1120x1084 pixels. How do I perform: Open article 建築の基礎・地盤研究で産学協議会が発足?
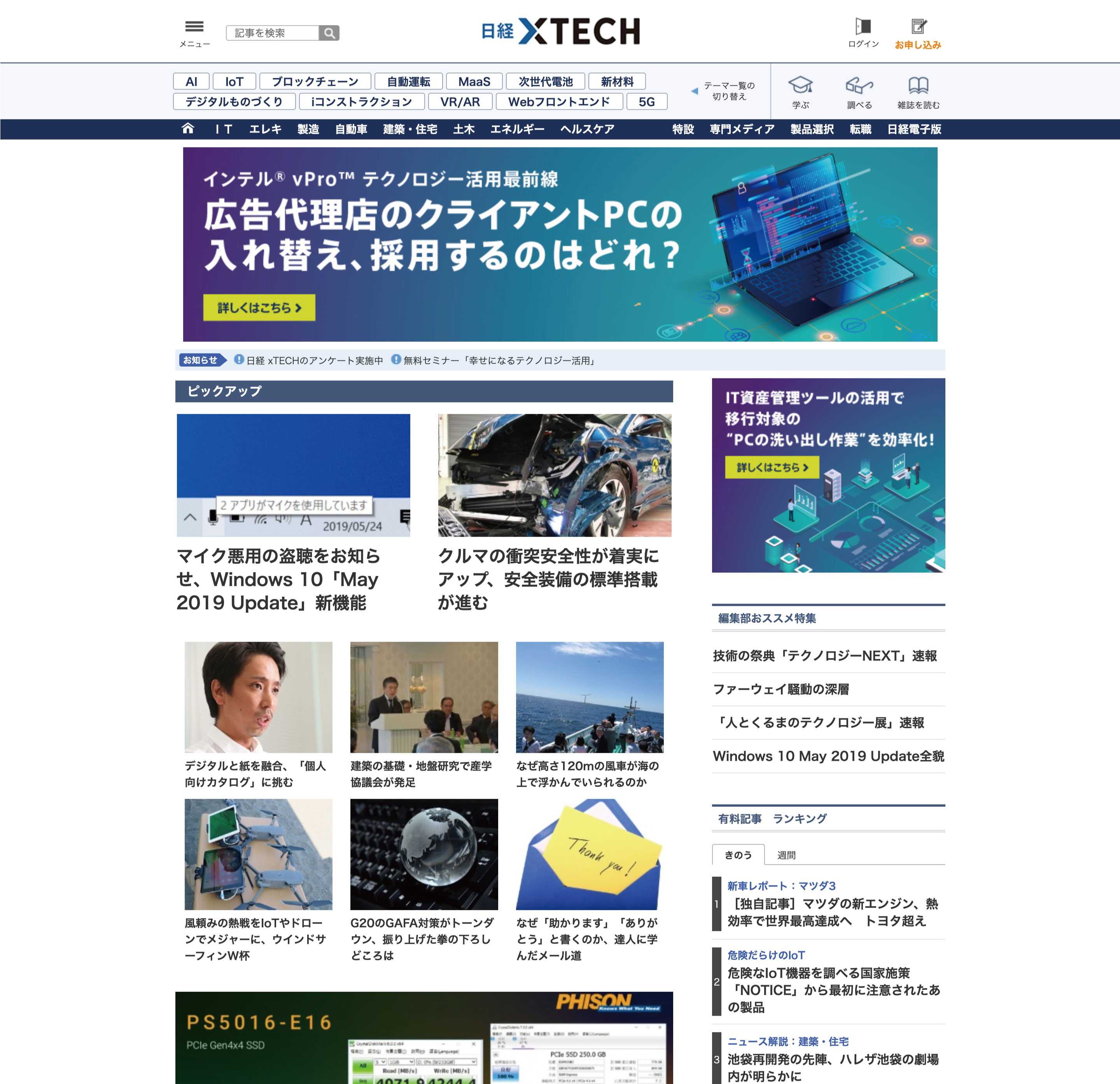pos(421,774)
